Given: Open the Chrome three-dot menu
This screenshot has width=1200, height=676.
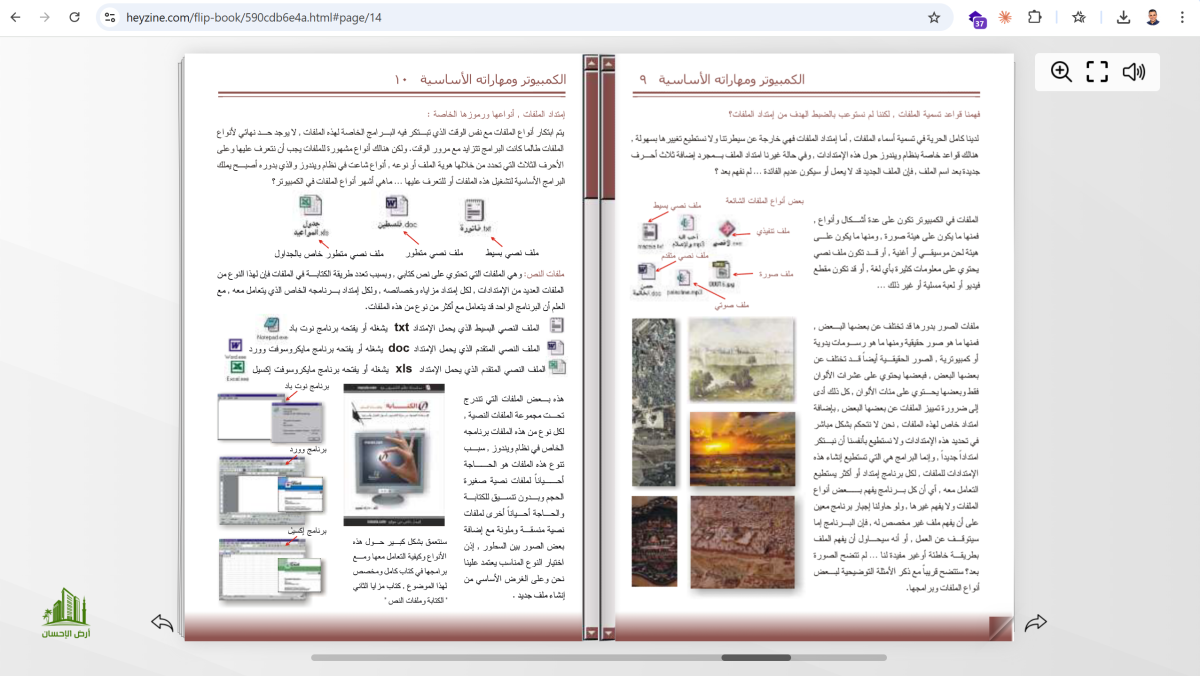Looking at the screenshot, I should point(1182,17).
